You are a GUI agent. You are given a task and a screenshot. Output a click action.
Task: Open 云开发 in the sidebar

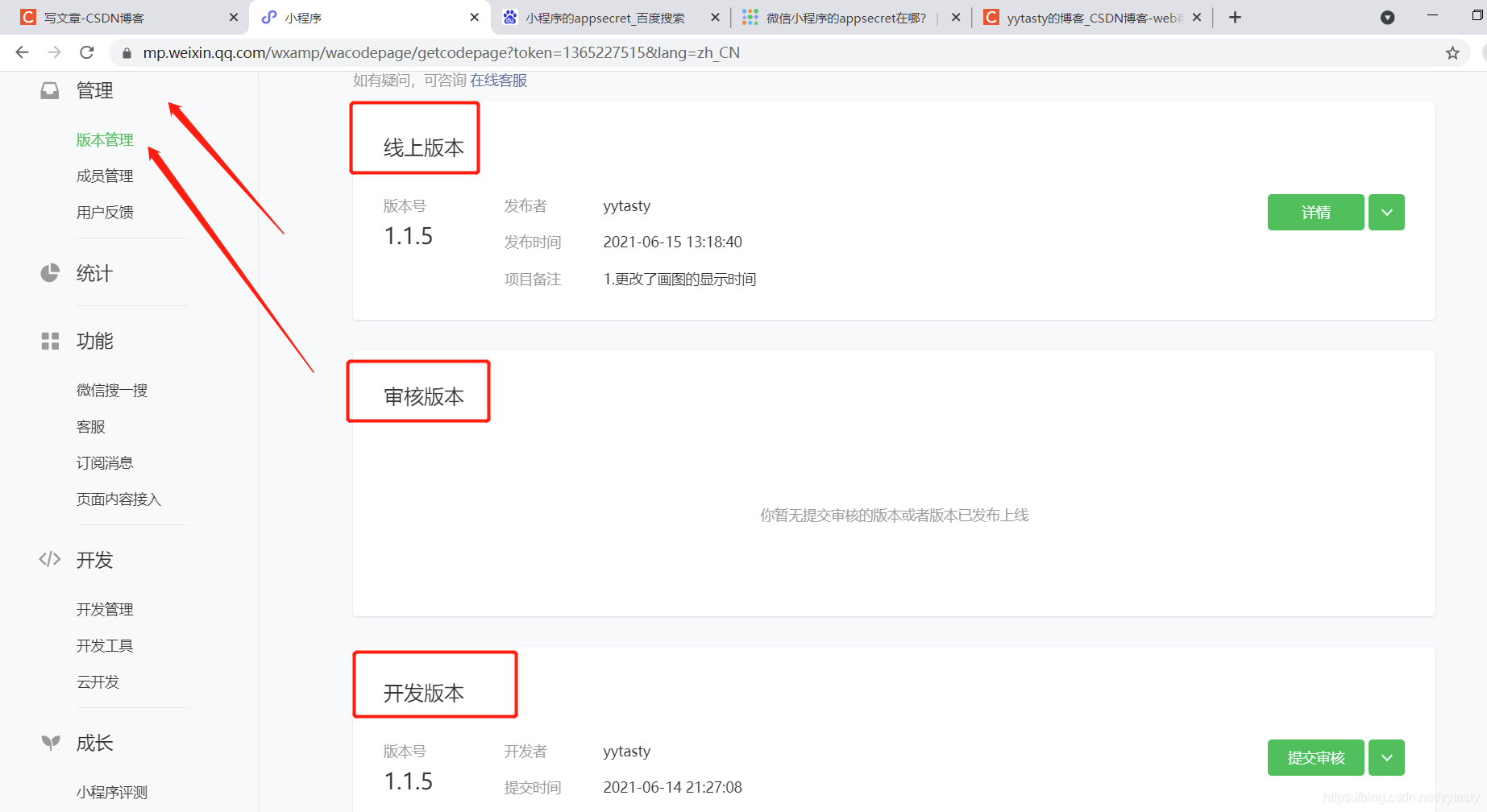click(98, 681)
